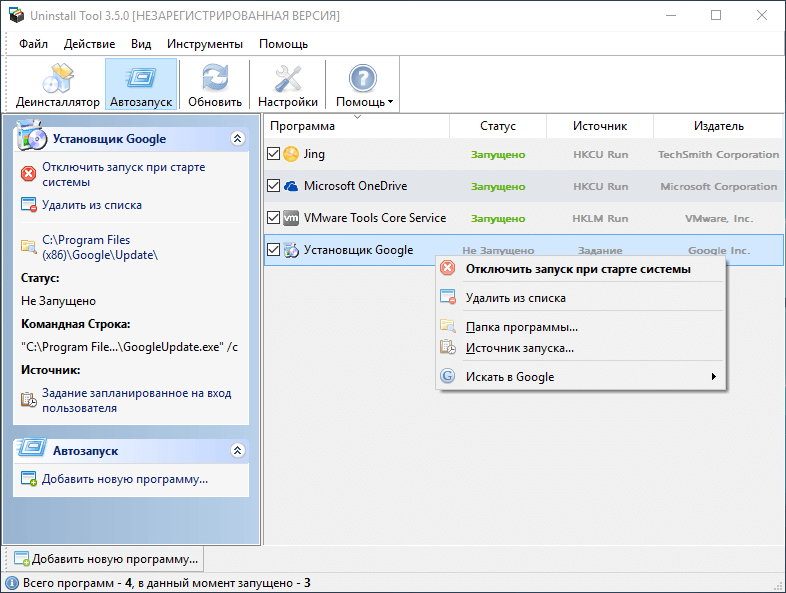
Task: Sort list by Статус column header
Action: pos(497,126)
